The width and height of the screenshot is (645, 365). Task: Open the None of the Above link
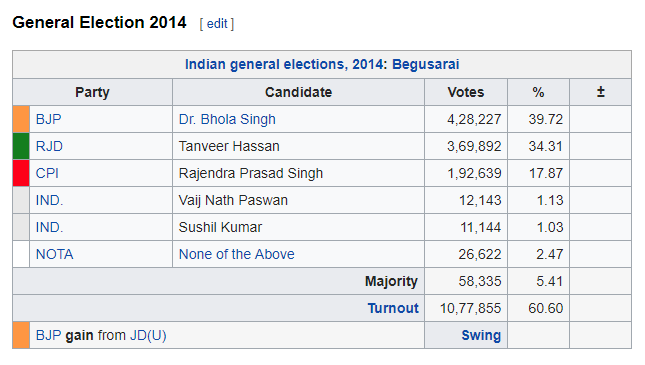pyautogui.click(x=237, y=254)
